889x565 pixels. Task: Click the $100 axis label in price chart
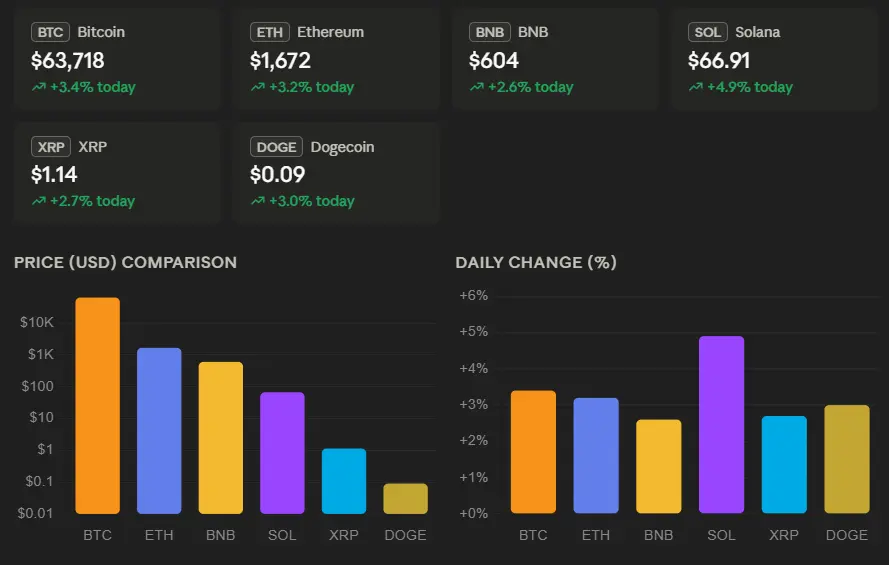click(x=37, y=386)
